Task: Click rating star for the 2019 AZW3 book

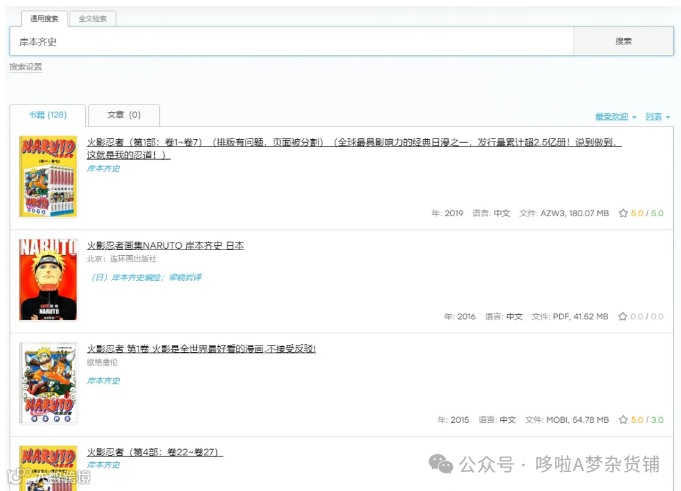Action: tap(623, 213)
